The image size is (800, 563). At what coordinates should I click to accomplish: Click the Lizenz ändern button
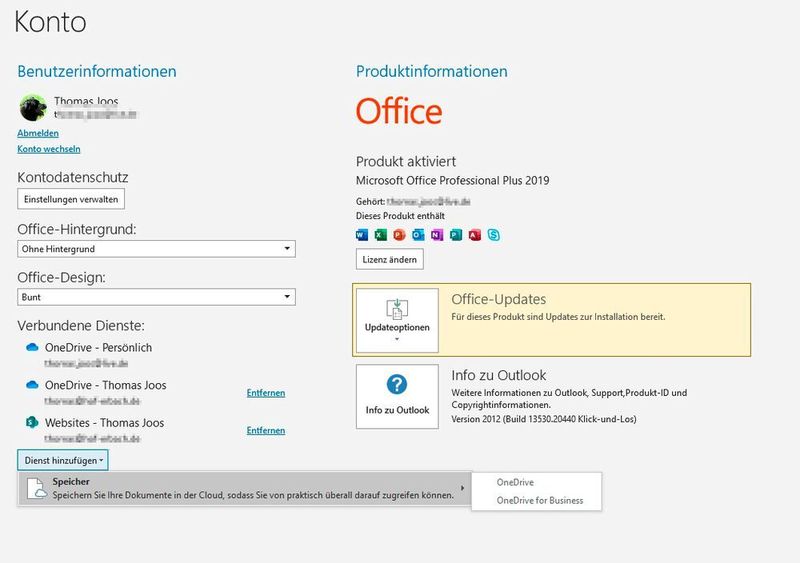tap(390, 259)
